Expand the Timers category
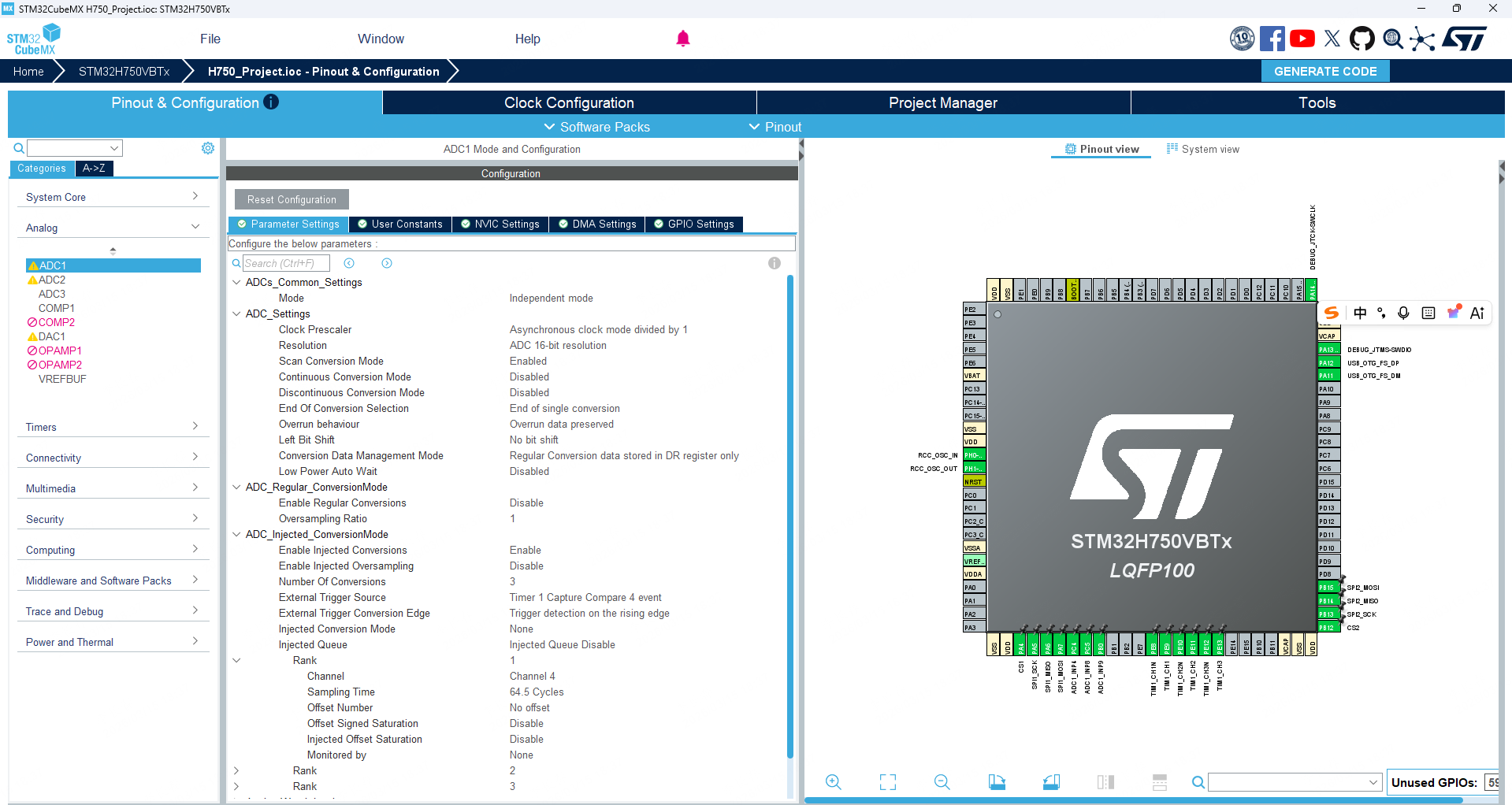The image size is (1512, 805). click(113, 427)
